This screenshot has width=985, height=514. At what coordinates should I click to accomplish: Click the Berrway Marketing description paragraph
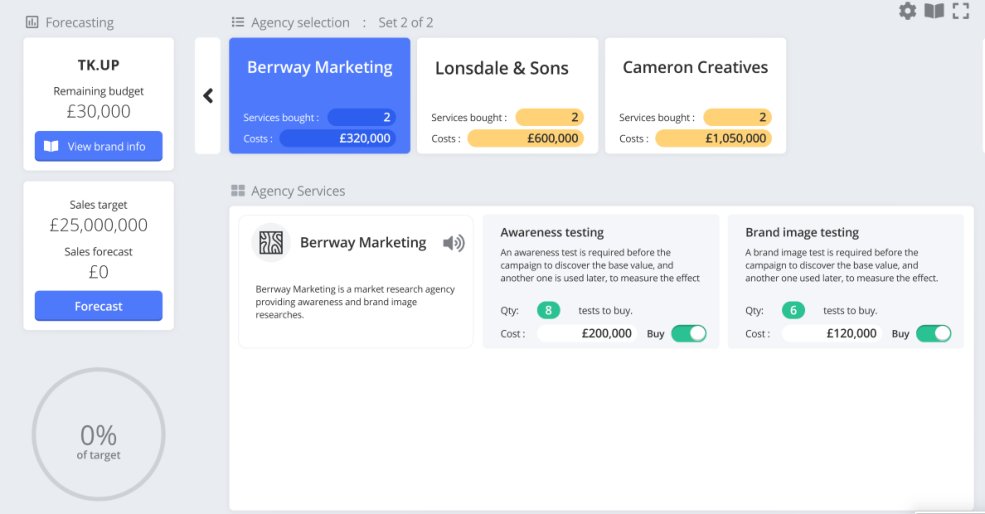click(x=355, y=302)
